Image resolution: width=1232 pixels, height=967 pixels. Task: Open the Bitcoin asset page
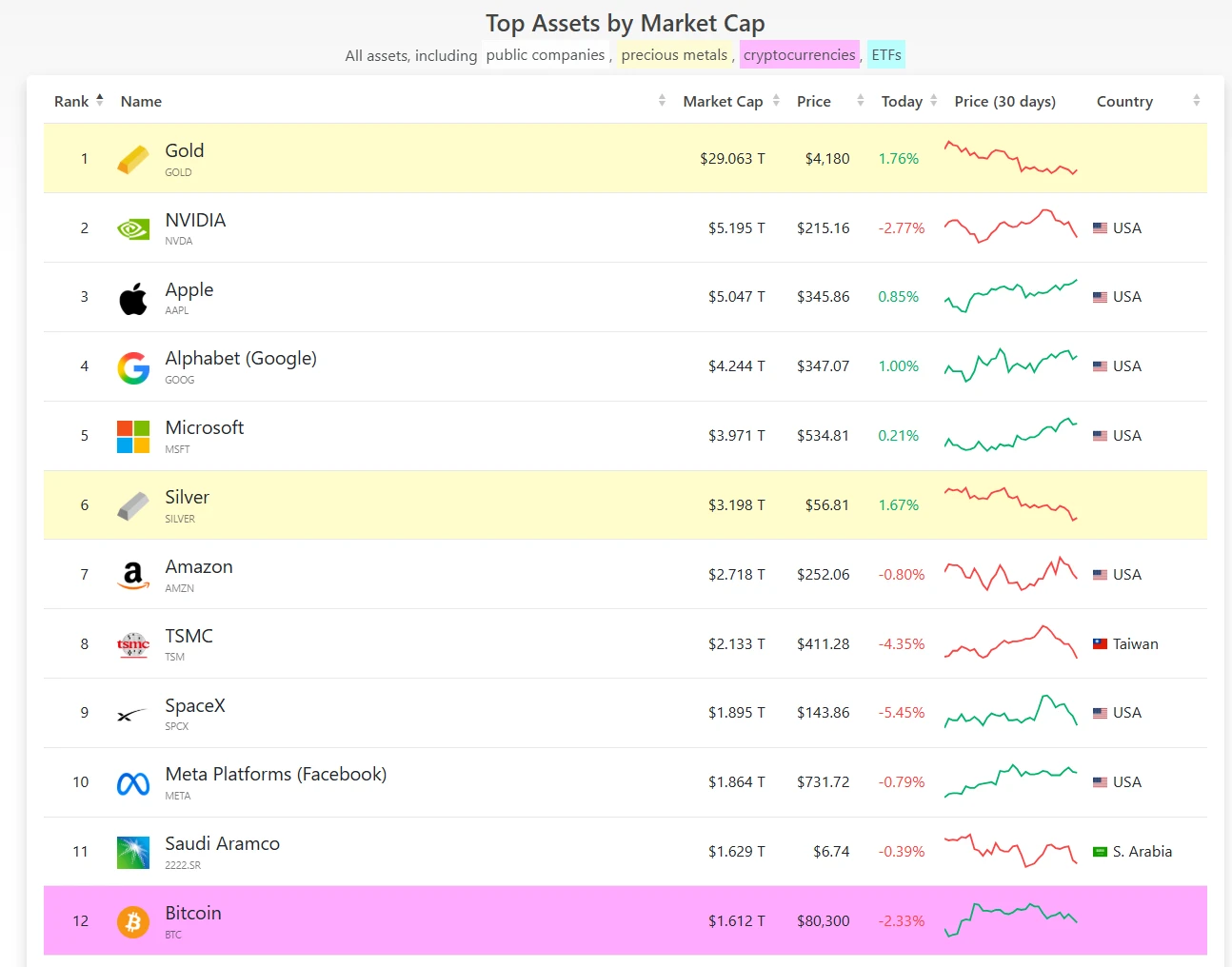pyautogui.click(x=193, y=913)
